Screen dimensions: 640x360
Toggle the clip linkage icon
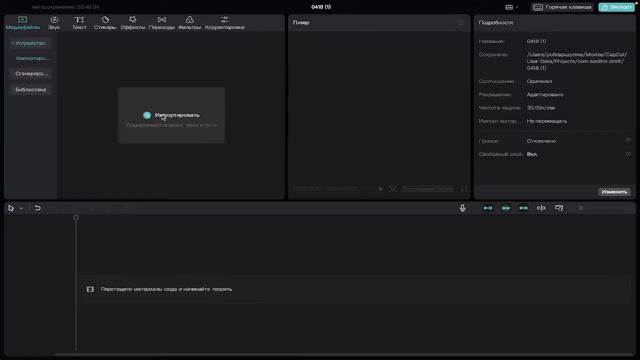(523, 208)
